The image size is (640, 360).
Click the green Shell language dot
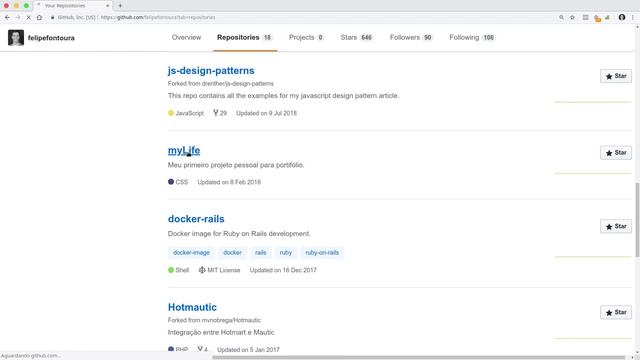pyautogui.click(x=171, y=270)
